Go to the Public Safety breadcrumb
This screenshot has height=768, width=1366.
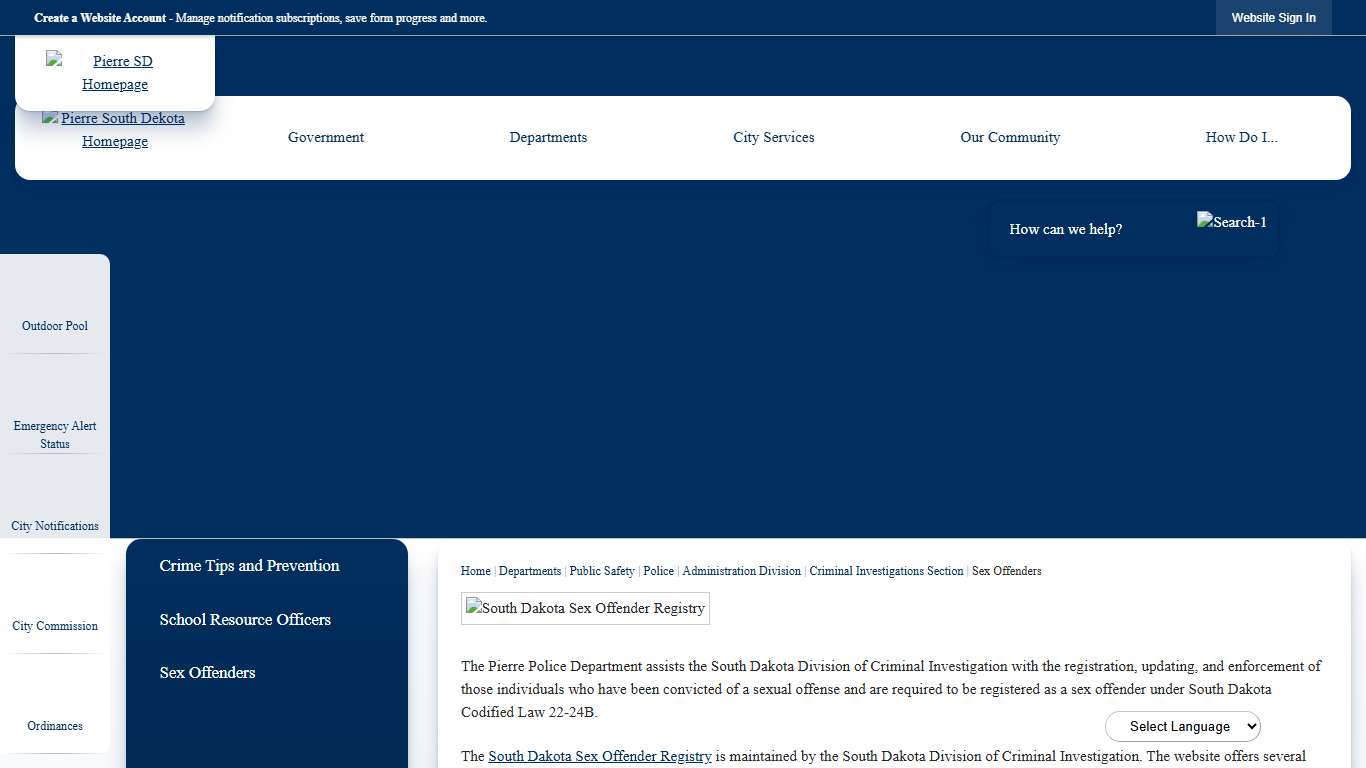click(x=602, y=571)
